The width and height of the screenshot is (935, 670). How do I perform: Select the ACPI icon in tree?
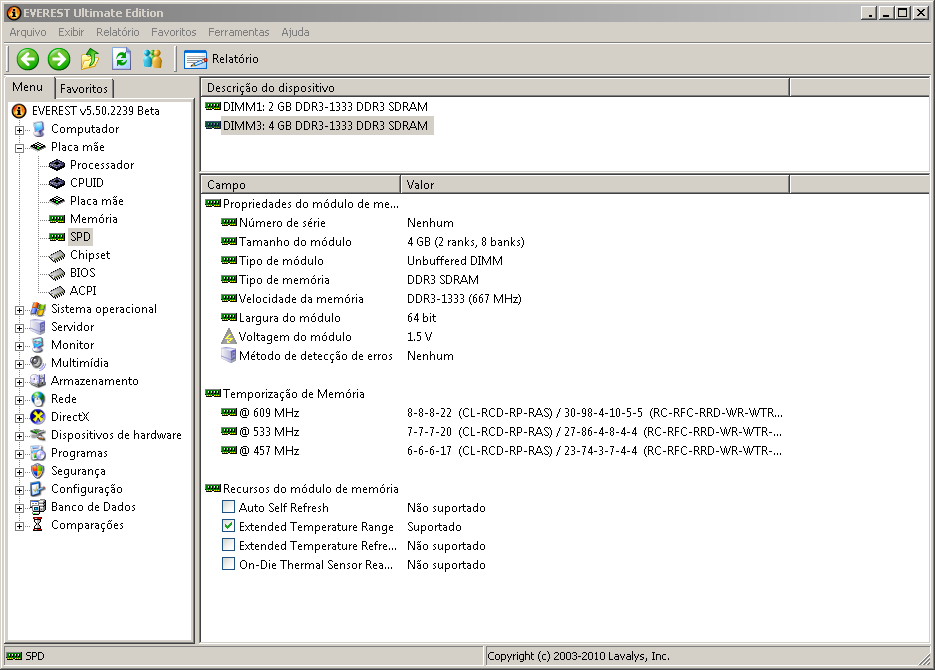[57, 291]
